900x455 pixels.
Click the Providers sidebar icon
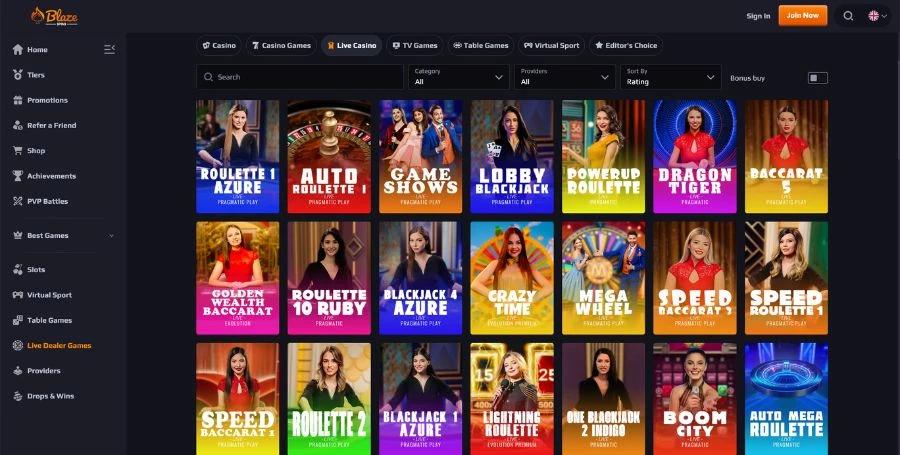[x=18, y=371]
